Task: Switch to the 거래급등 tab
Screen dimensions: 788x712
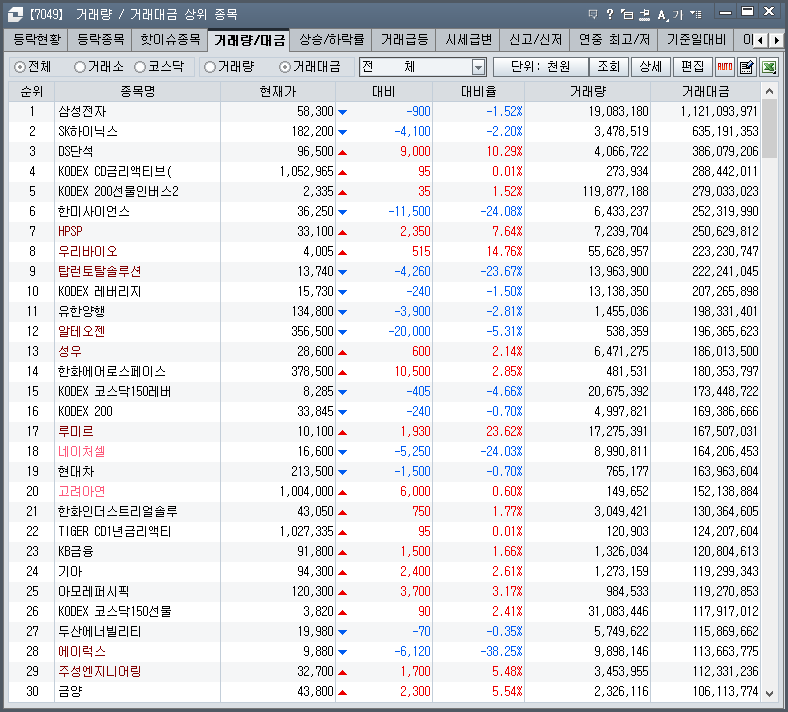Action: (404, 40)
